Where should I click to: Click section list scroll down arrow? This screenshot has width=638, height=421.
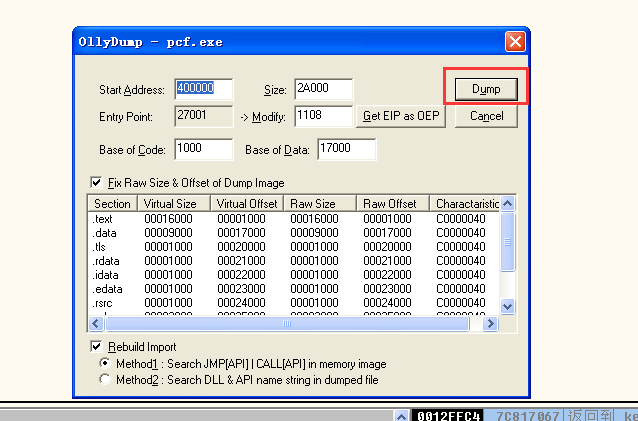point(506,307)
